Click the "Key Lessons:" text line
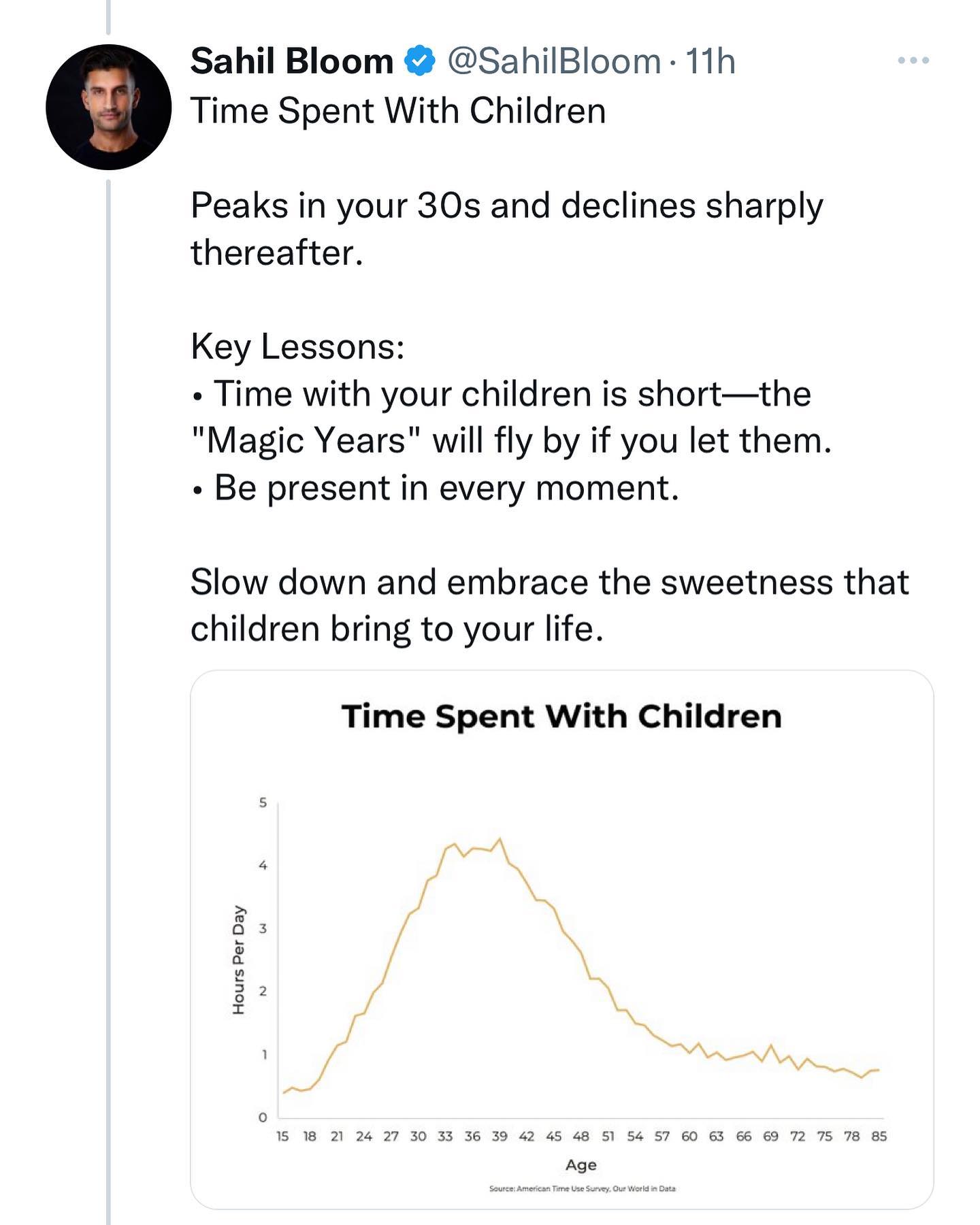The image size is (980, 1225). click(297, 346)
